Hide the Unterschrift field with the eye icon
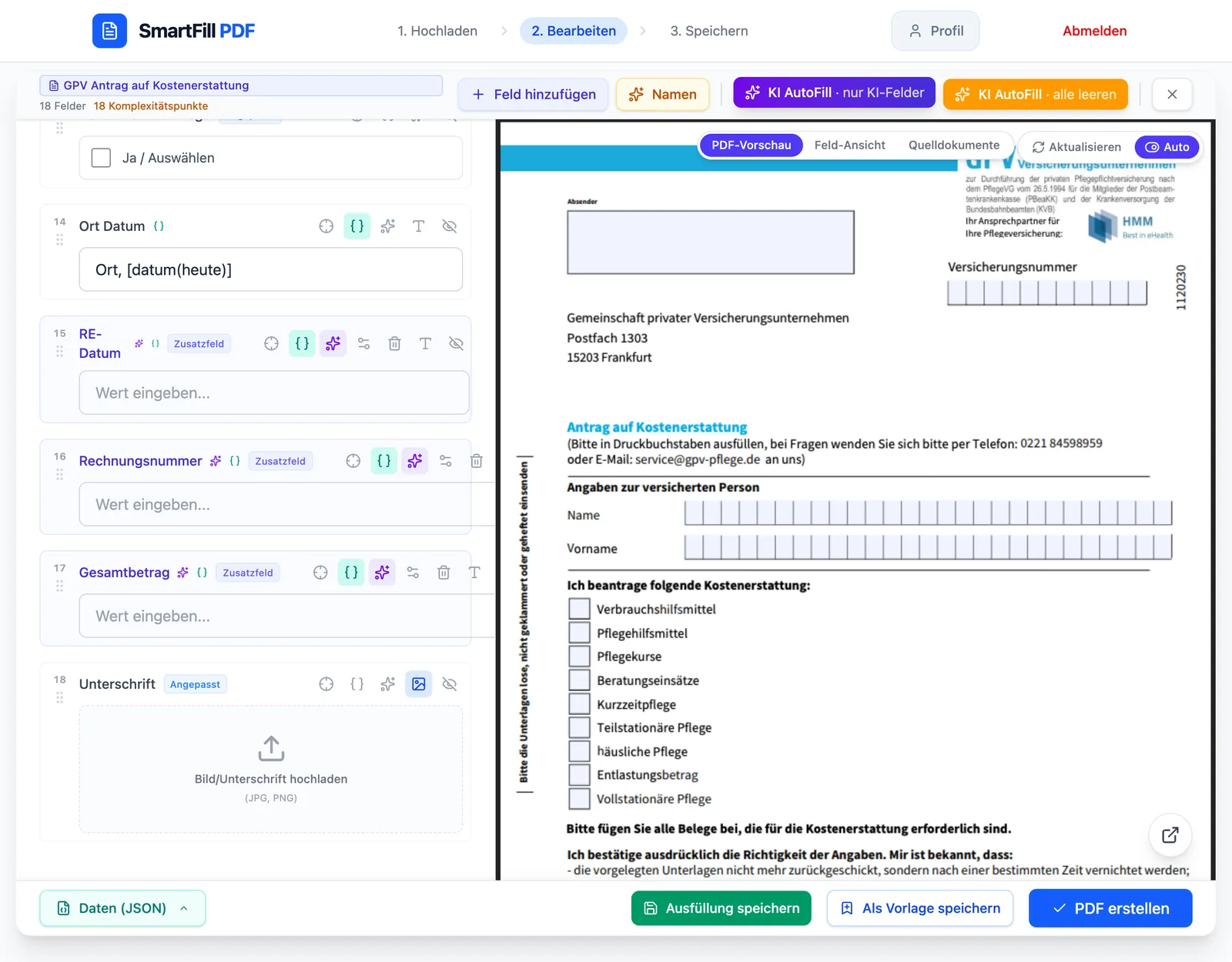The width and height of the screenshot is (1232, 962). coord(450,684)
